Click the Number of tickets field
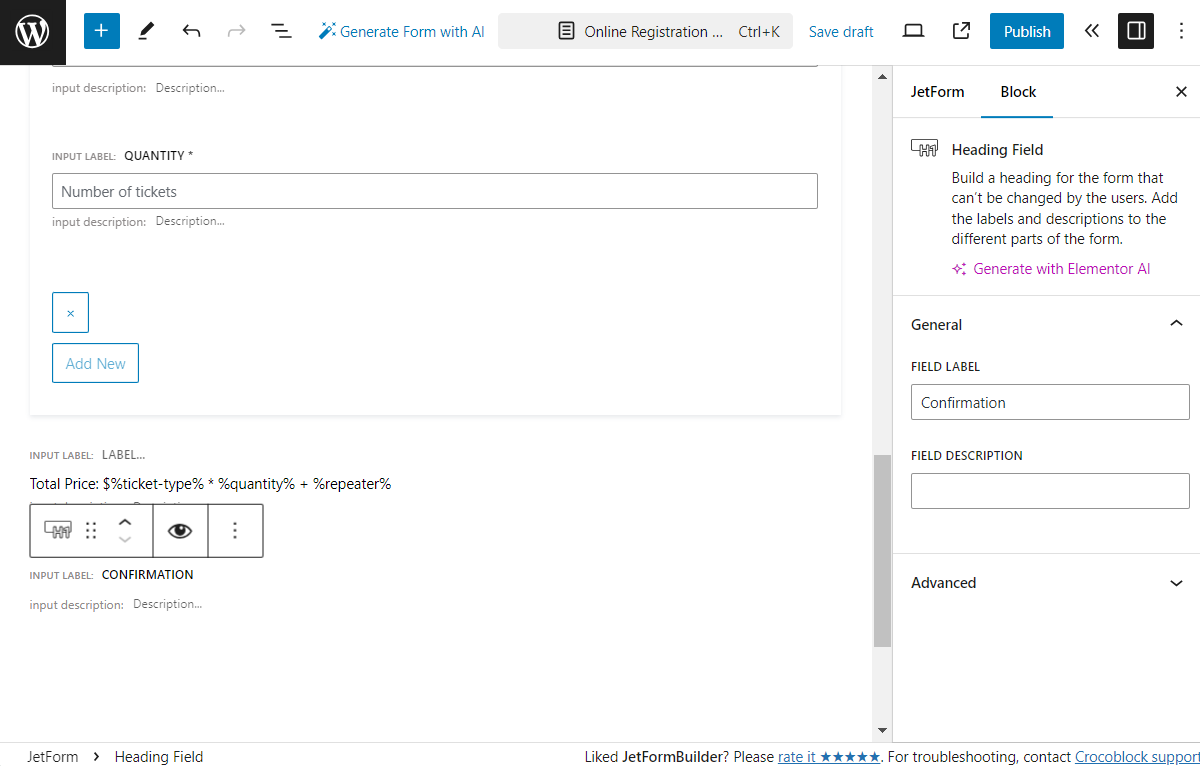This screenshot has height=766, width=1200. tap(435, 191)
